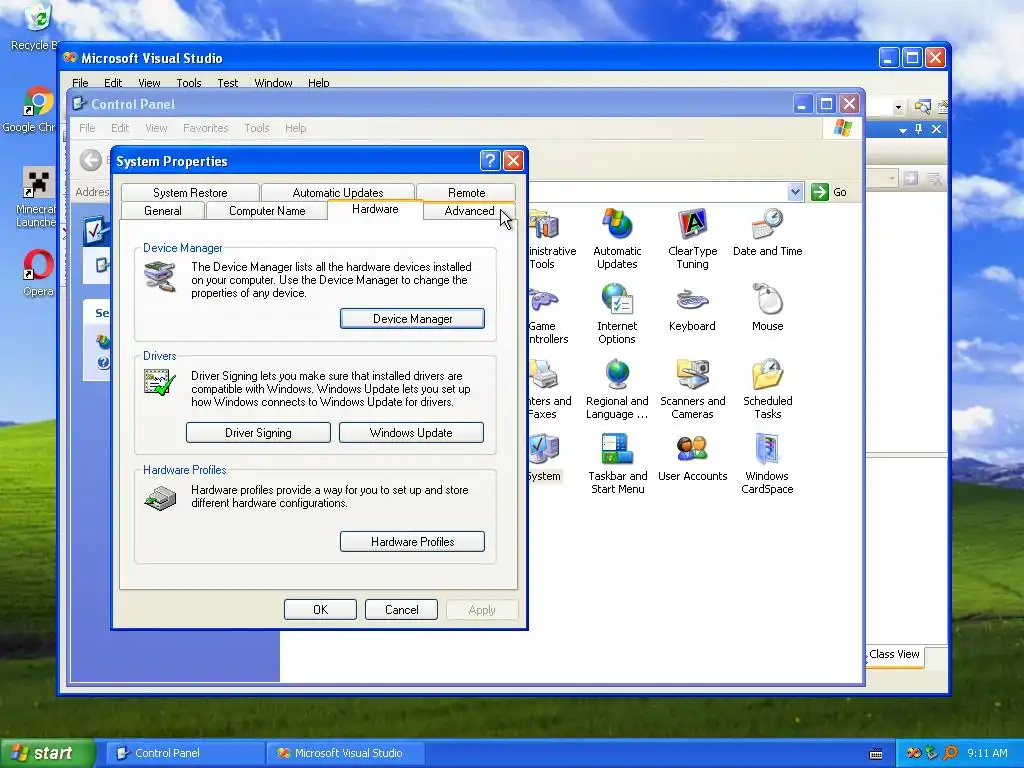Open Visual Studio View menu
The height and width of the screenshot is (768, 1024).
(149, 83)
